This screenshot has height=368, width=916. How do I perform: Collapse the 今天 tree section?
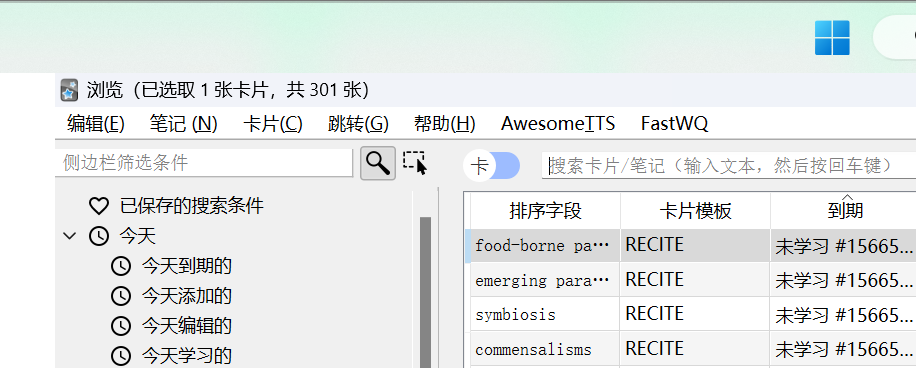[x=70, y=236]
